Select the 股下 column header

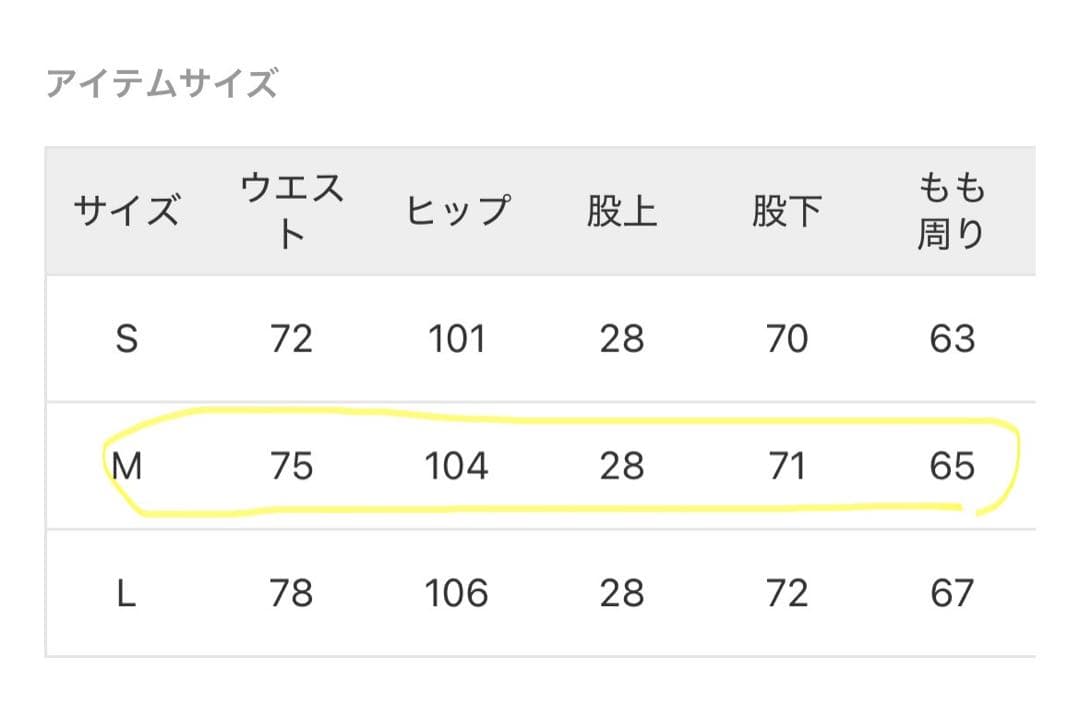click(786, 212)
